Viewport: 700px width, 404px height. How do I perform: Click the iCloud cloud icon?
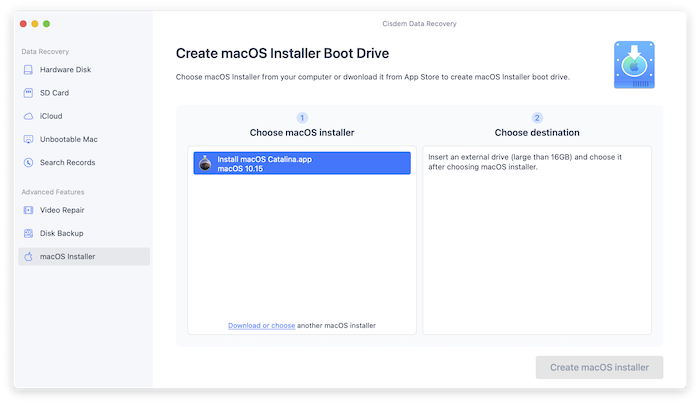coord(29,116)
